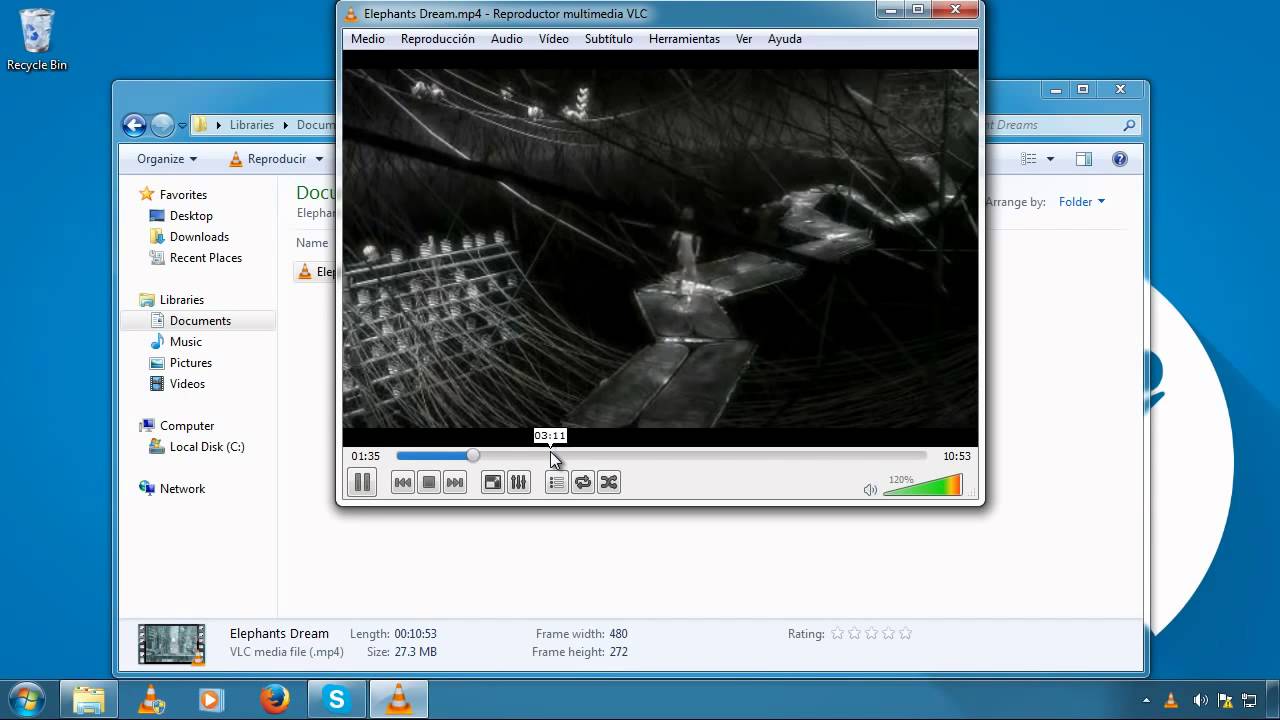Set rating to one star
1280x720 pixels.
pyautogui.click(x=838, y=633)
